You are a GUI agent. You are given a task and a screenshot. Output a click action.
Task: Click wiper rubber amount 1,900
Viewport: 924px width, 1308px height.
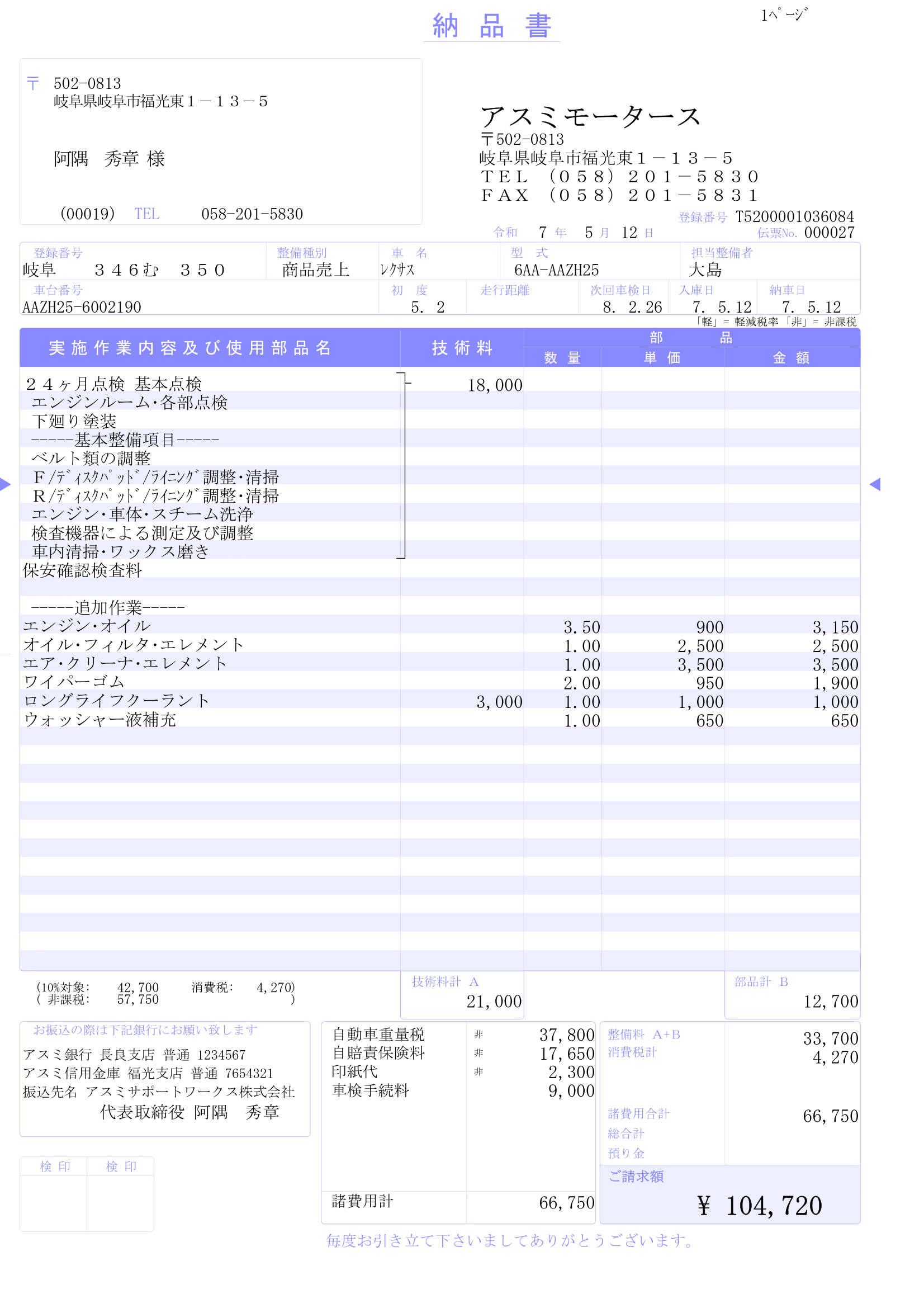click(835, 683)
